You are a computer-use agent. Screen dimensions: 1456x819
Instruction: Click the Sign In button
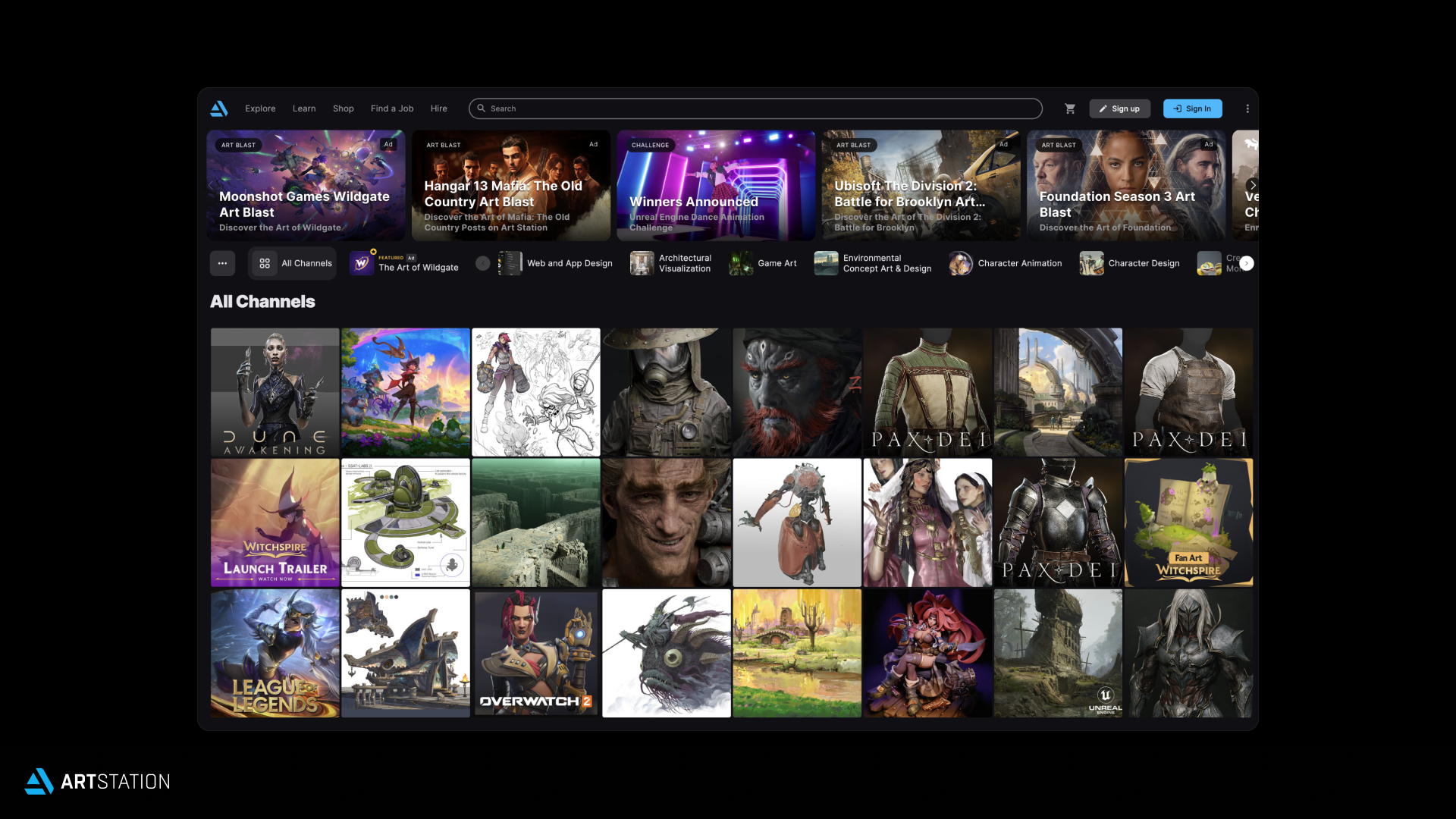(x=1192, y=108)
